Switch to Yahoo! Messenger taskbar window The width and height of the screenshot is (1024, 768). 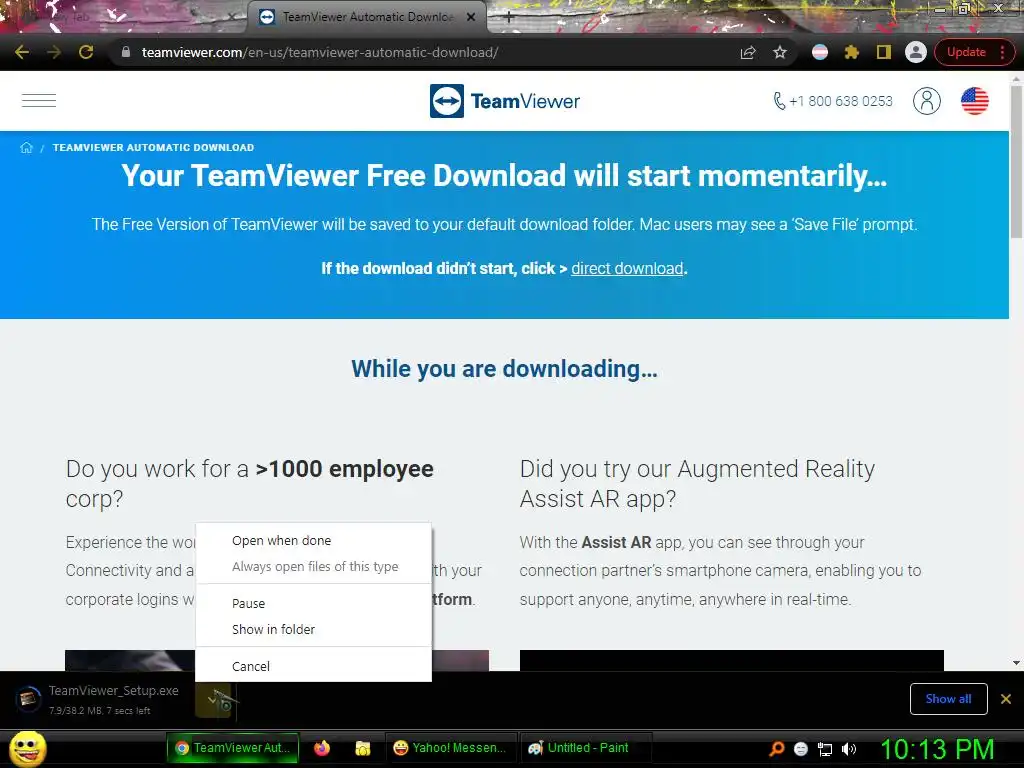(x=451, y=748)
